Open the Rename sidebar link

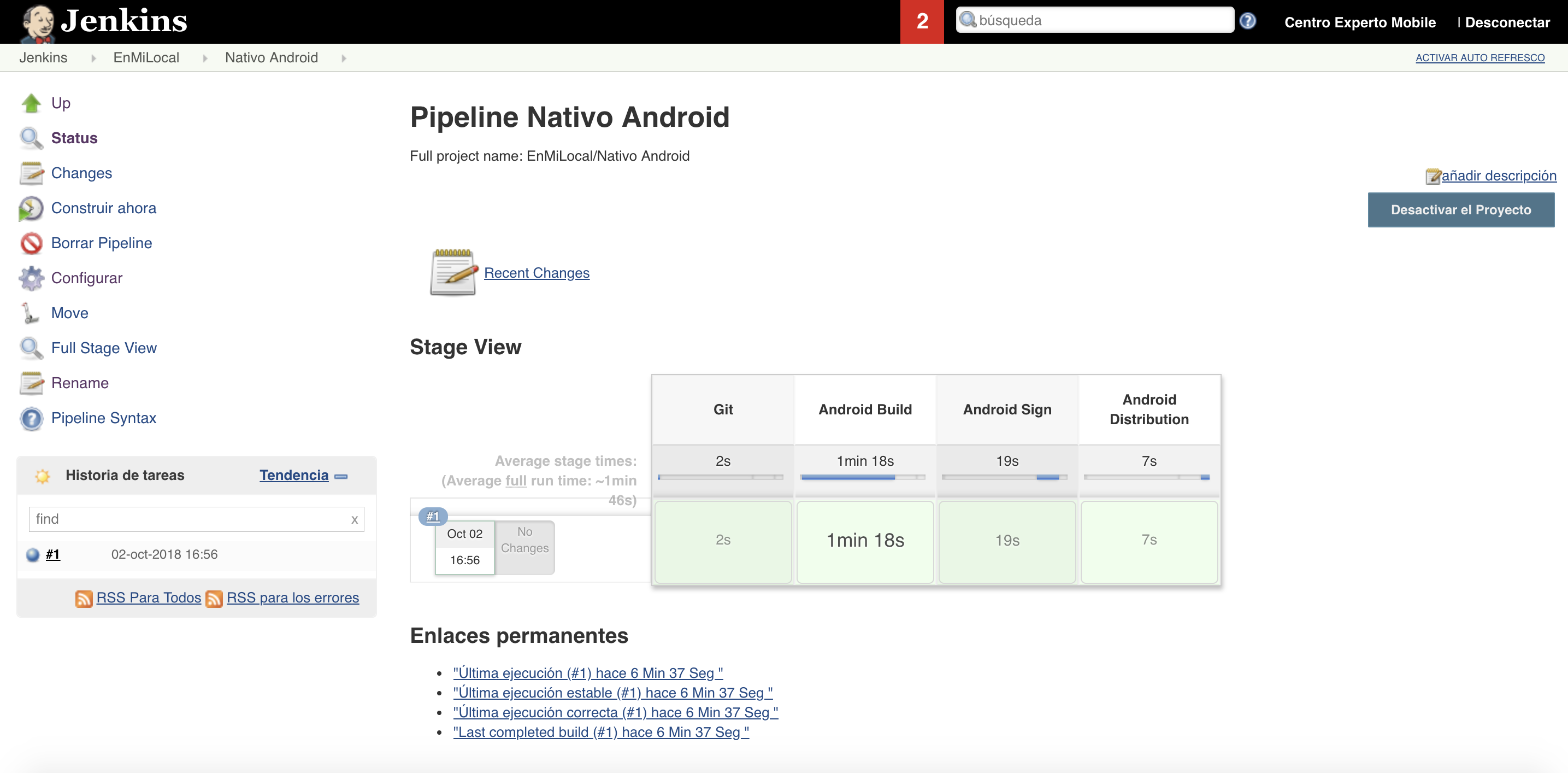click(x=80, y=383)
